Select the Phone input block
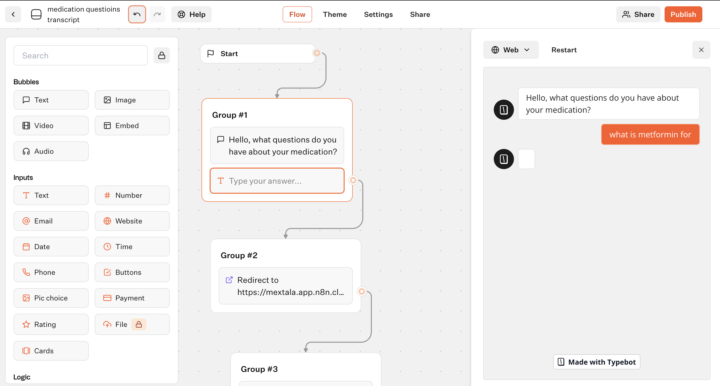 51,272
